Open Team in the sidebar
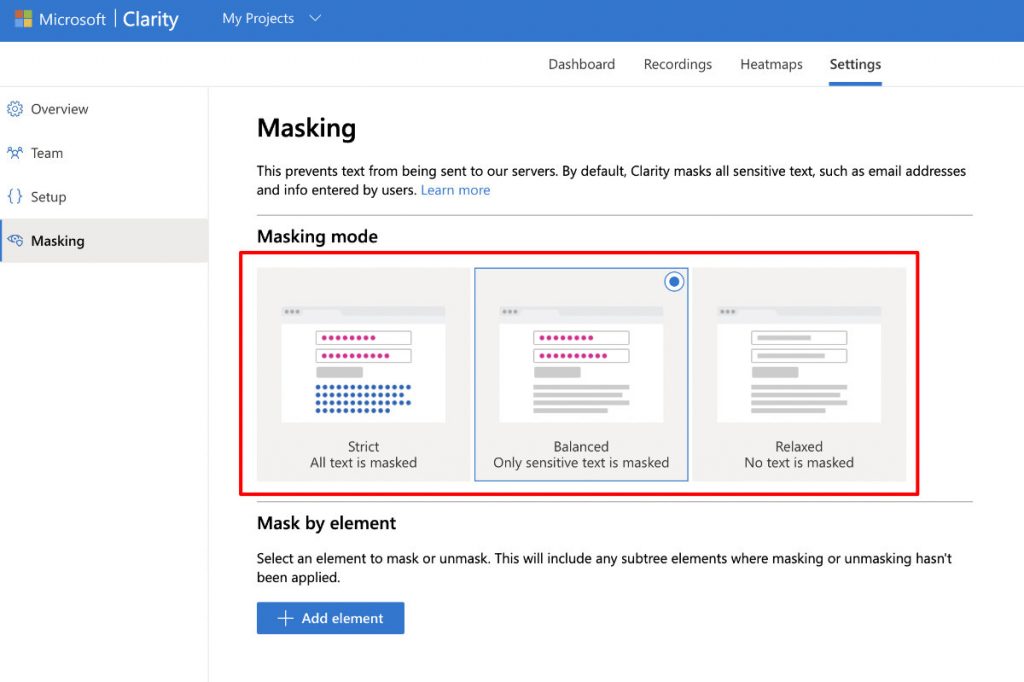Viewport: 1024px width, 682px height. (104, 153)
